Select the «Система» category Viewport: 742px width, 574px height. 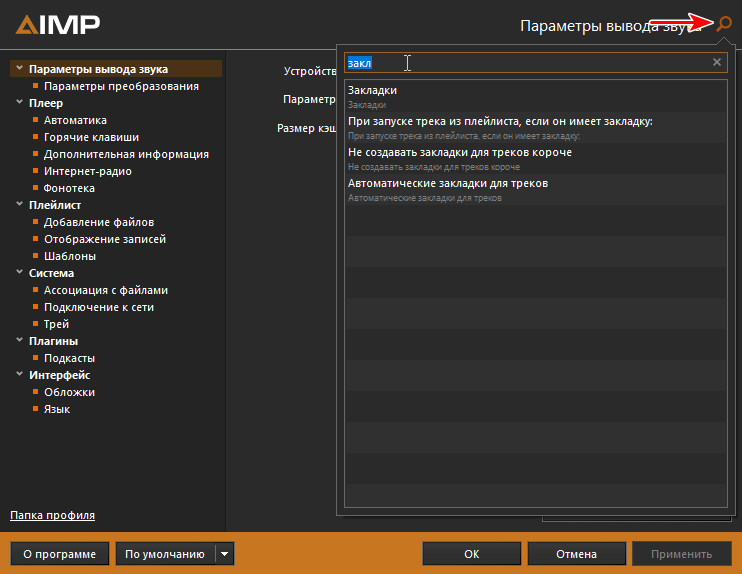(x=52, y=274)
